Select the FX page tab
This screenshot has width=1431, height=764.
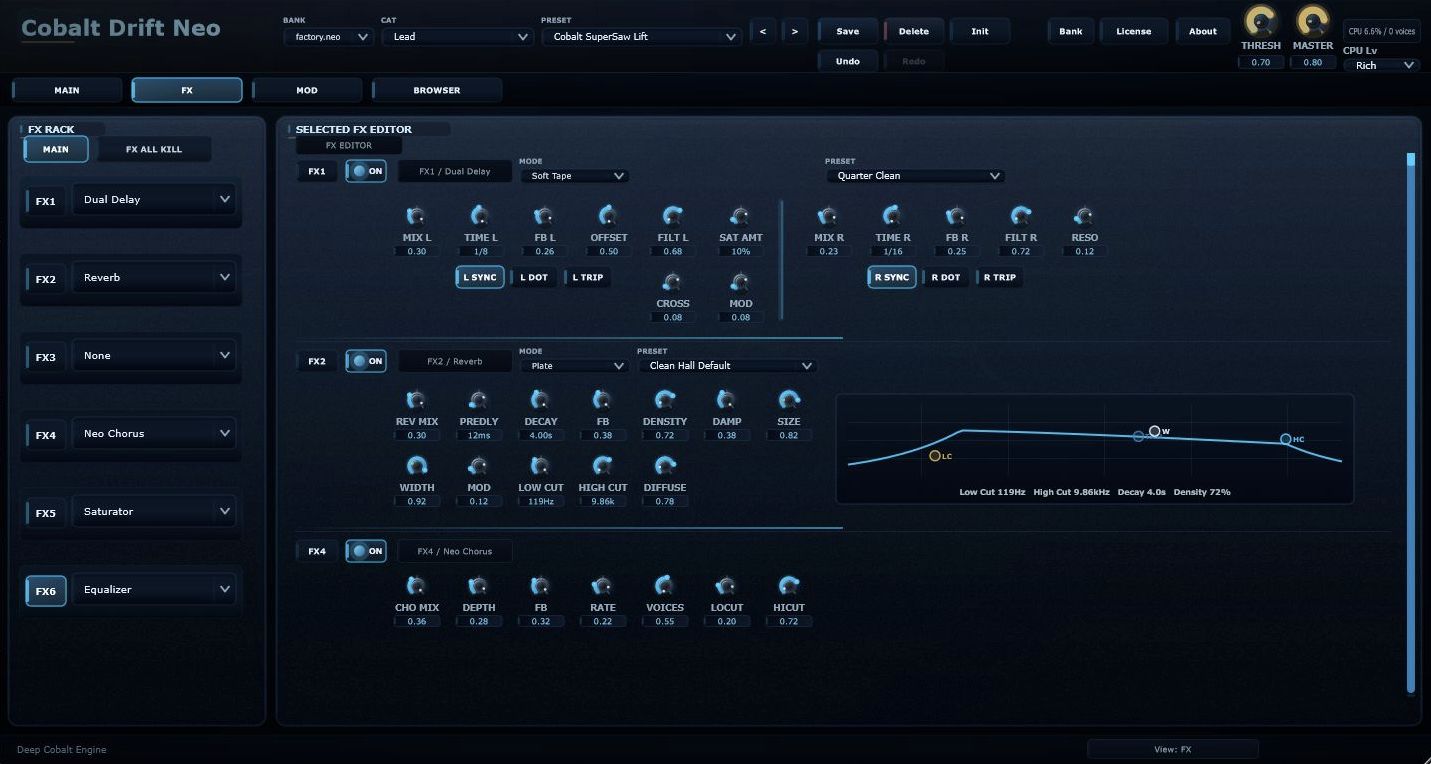187,90
